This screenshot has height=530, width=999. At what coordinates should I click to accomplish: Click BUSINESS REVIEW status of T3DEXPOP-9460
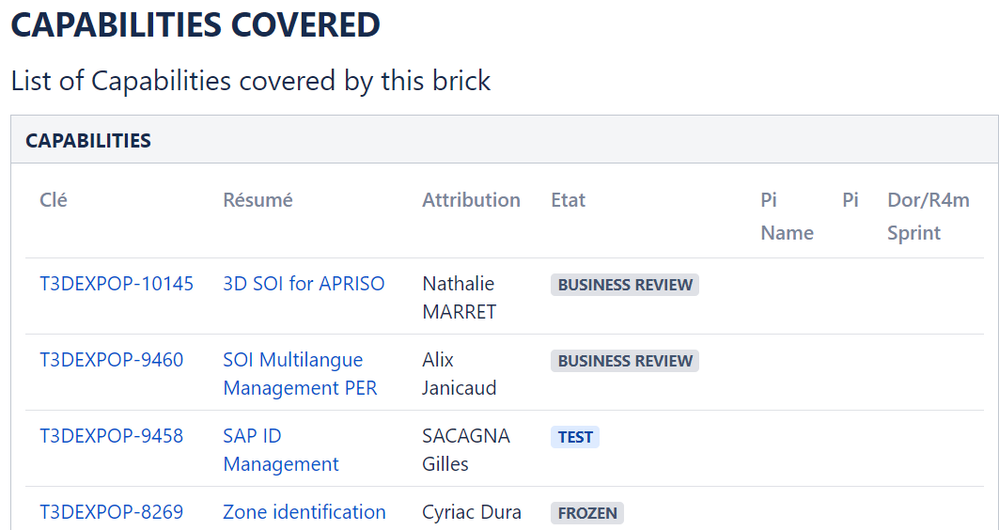(625, 361)
